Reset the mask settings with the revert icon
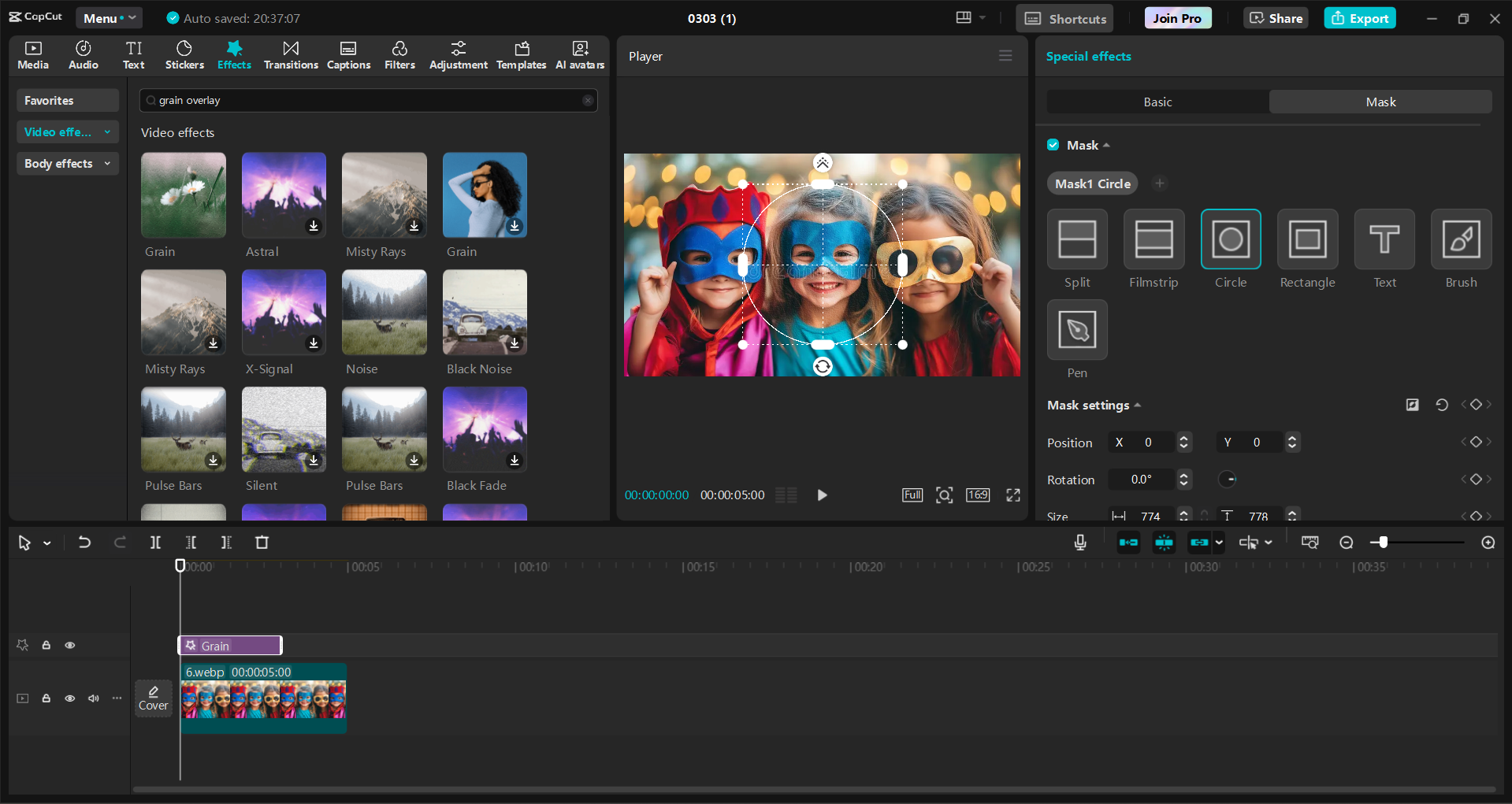1512x804 pixels. pyautogui.click(x=1442, y=405)
